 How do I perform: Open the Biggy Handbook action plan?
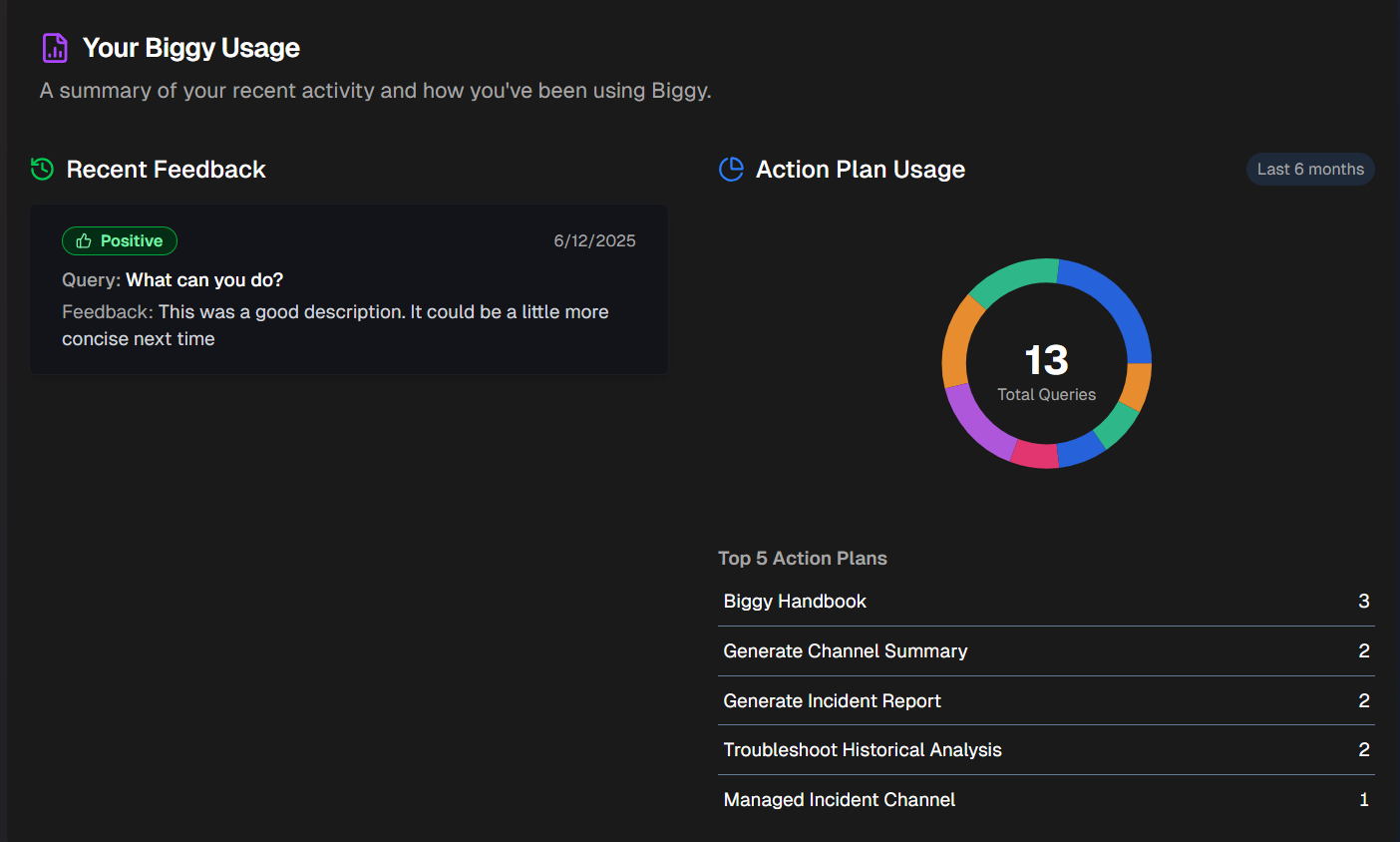pyautogui.click(x=795, y=601)
